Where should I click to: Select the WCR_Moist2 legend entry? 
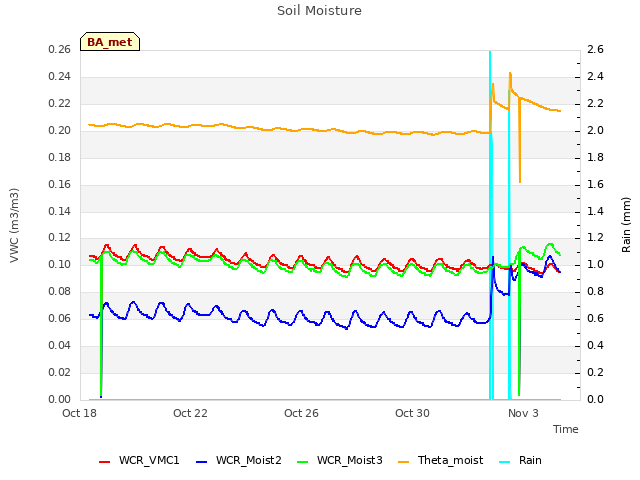point(239,460)
